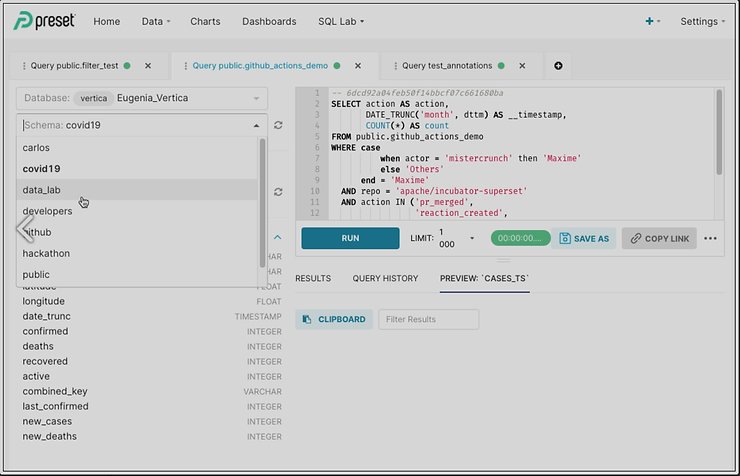Open test_annotations tab options dots
The width and height of the screenshot is (740, 476).
395,66
